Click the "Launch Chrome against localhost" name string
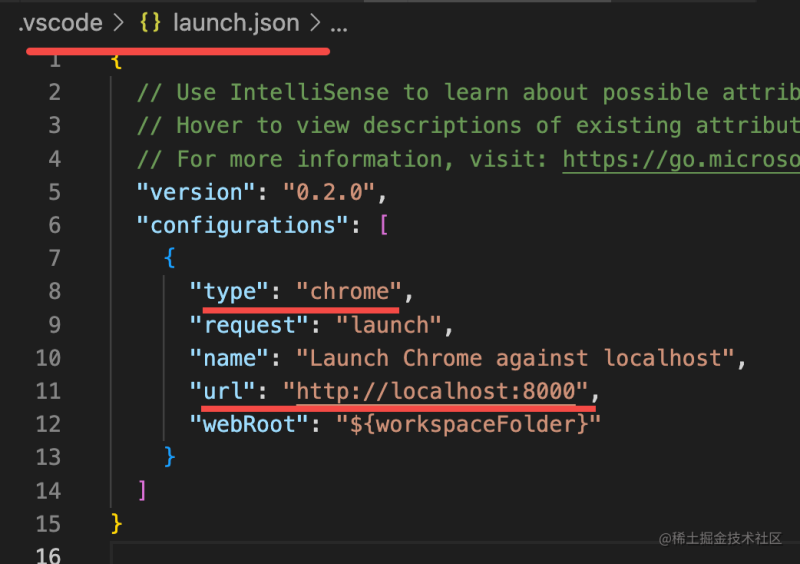 [521, 358]
